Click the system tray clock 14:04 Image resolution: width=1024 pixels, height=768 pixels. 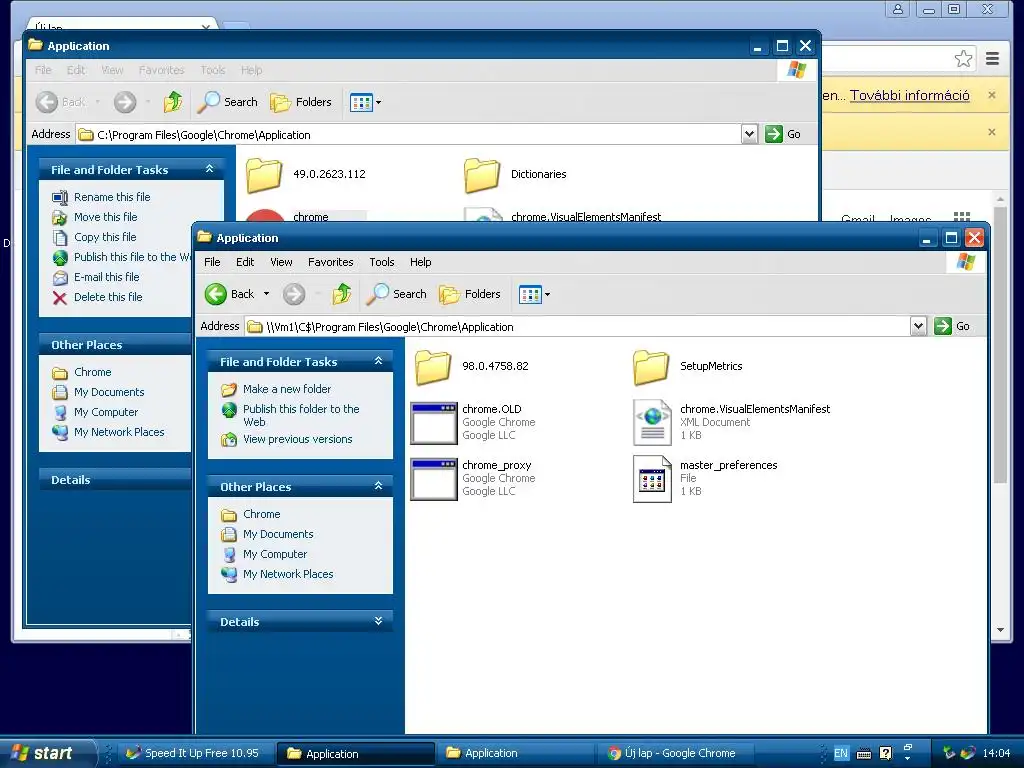(x=996, y=753)
